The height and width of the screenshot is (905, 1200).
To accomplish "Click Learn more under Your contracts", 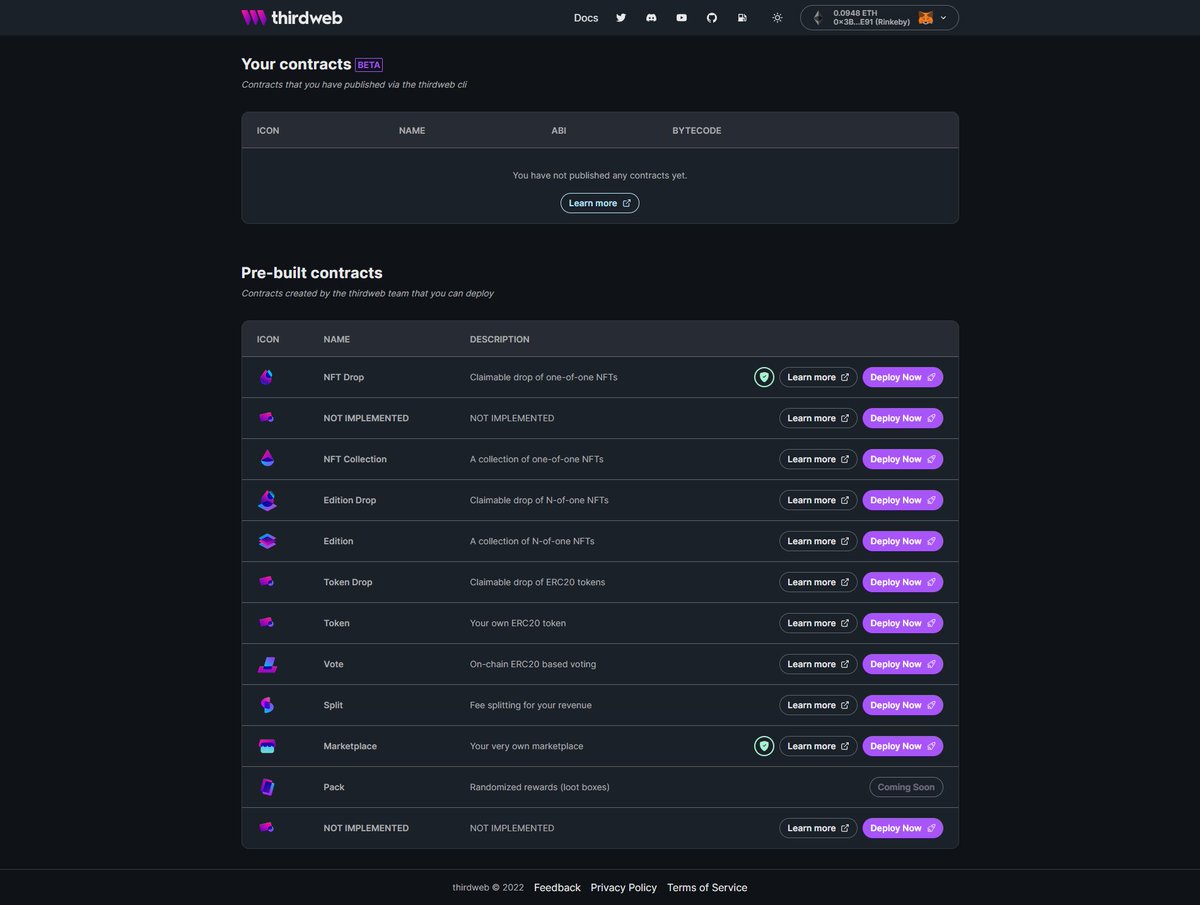I will click(600, 203).
